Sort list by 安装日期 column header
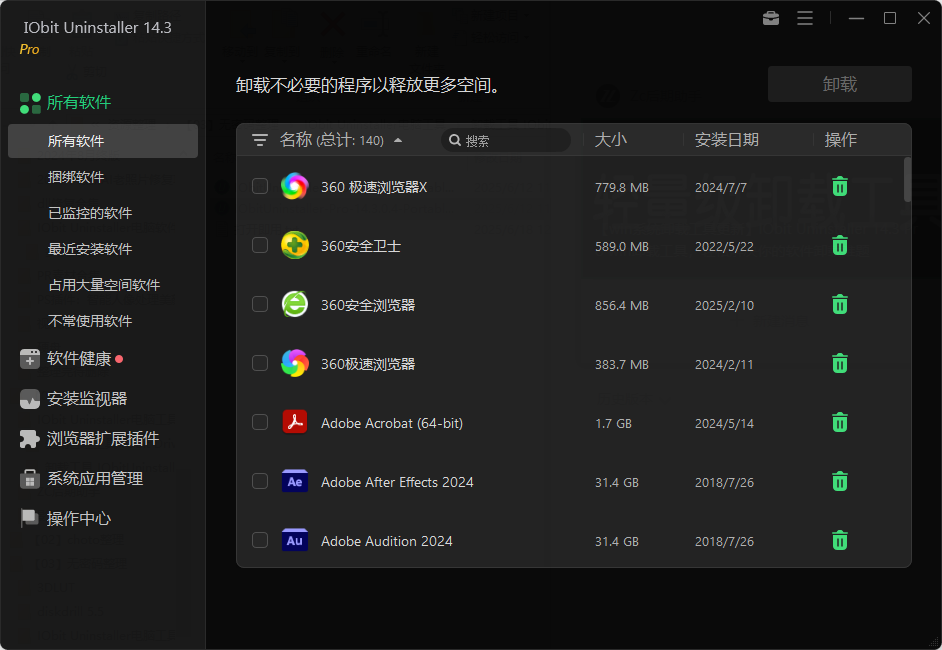This screenshot has height=650, width=942. tap(726, 140)
